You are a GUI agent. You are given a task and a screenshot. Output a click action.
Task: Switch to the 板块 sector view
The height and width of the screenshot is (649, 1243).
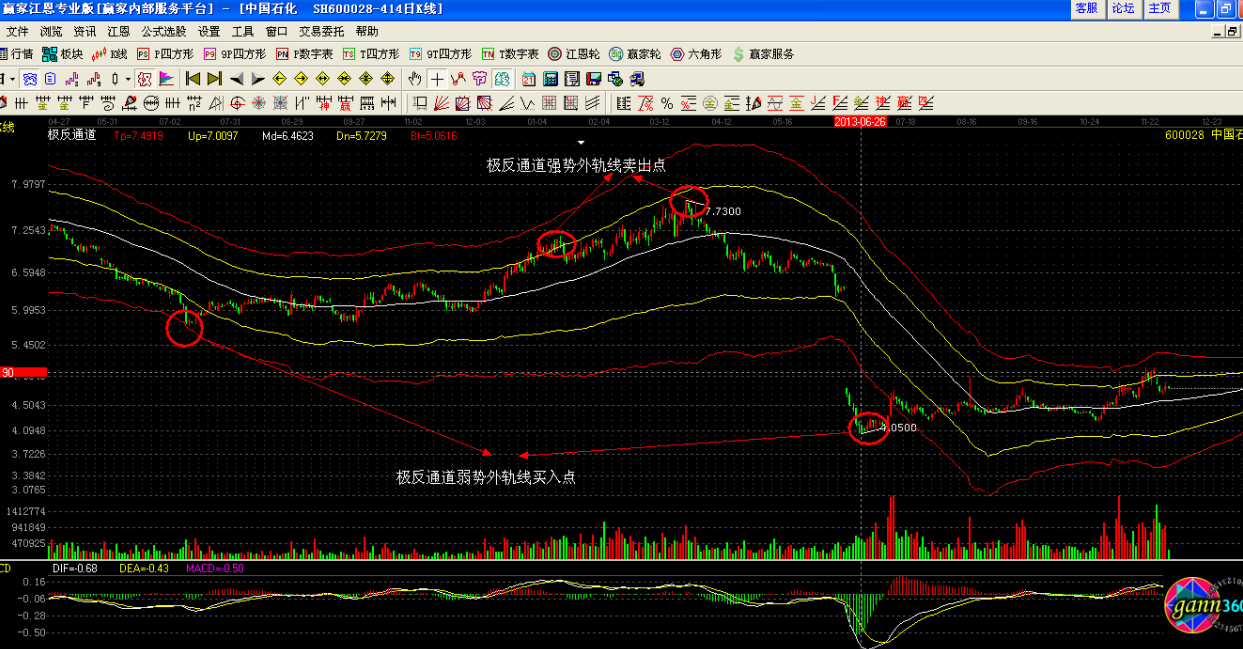[x=62, y=54]
